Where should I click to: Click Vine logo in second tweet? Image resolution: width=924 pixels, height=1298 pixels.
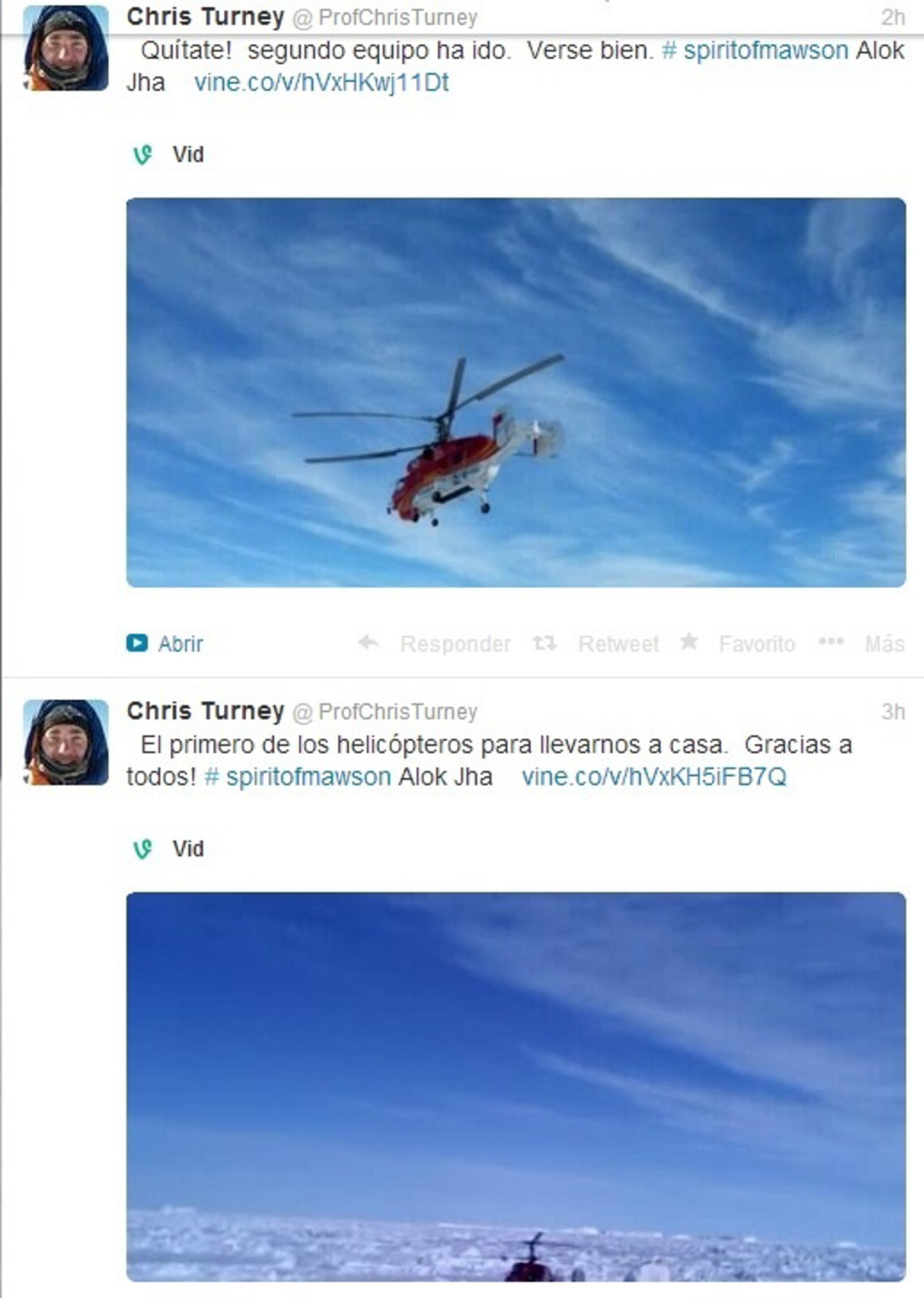click(x=143, y=849)
